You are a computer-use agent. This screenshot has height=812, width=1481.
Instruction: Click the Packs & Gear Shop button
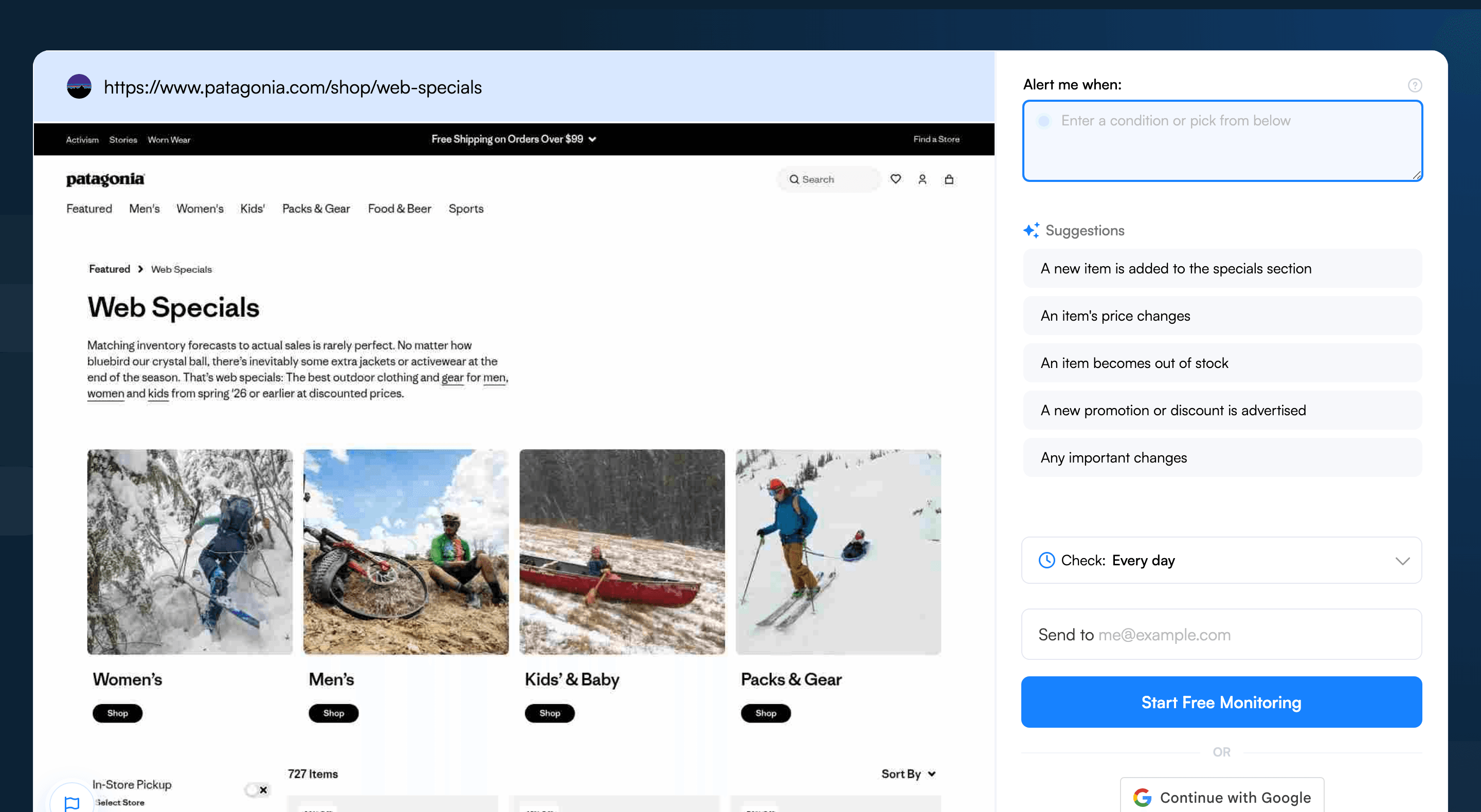[x=766, y=713]
